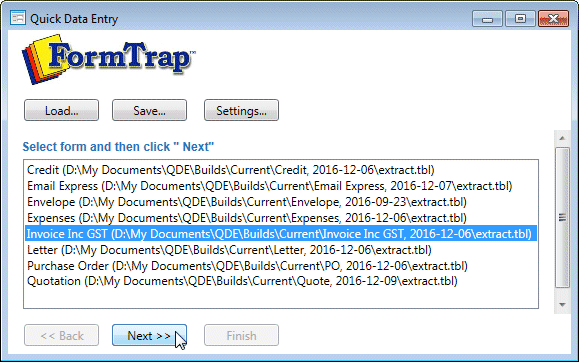This screenshot has height=362, width=579.
Task: Click the Load... button
Action: (61, 110)
